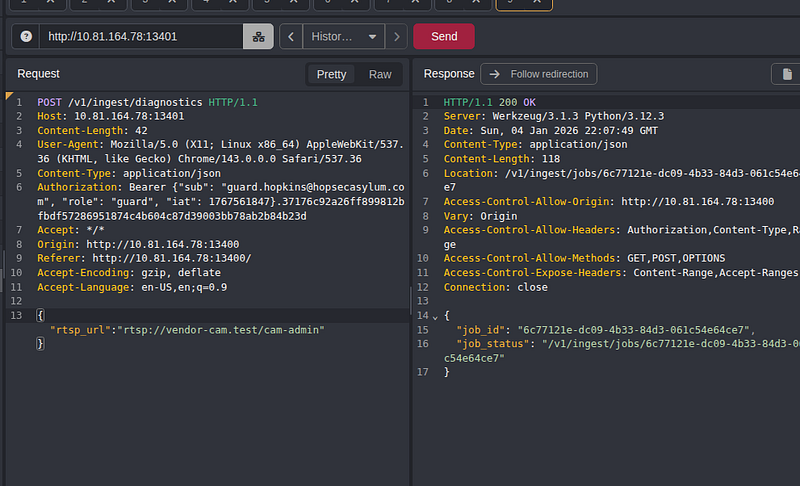Click the Accept: */* header
Screen dimensions: 800x486
pos(70,230)
